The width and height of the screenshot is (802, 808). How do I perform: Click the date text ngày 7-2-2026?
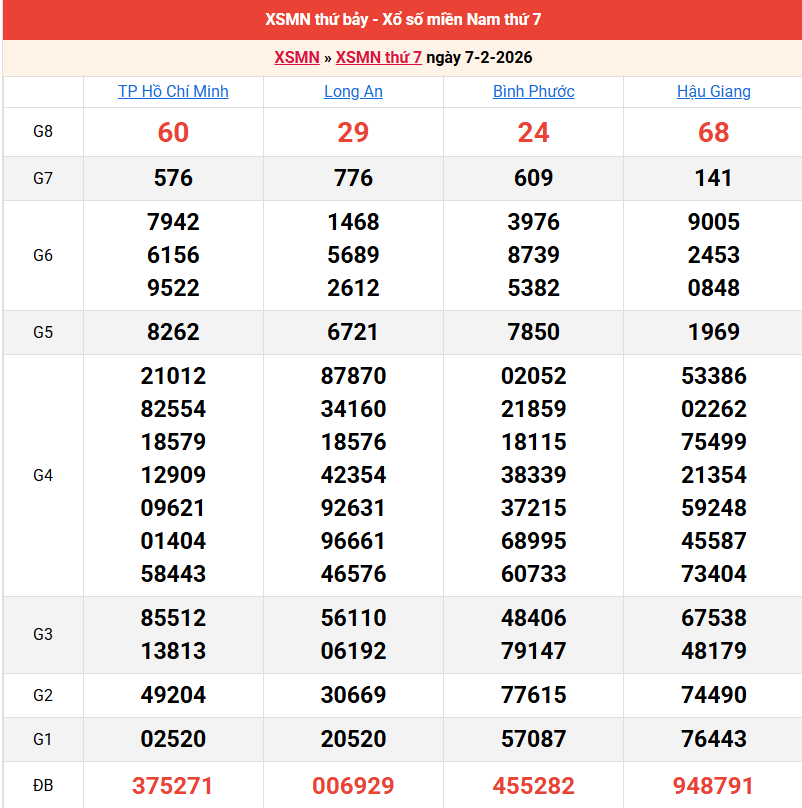479,58
